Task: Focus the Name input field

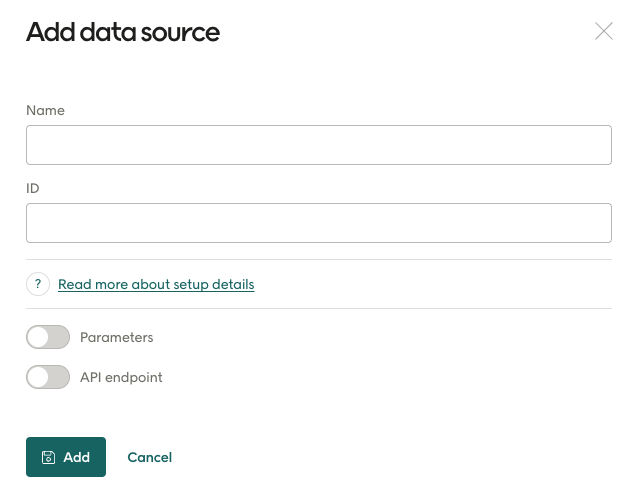Action: coord(318,145)
